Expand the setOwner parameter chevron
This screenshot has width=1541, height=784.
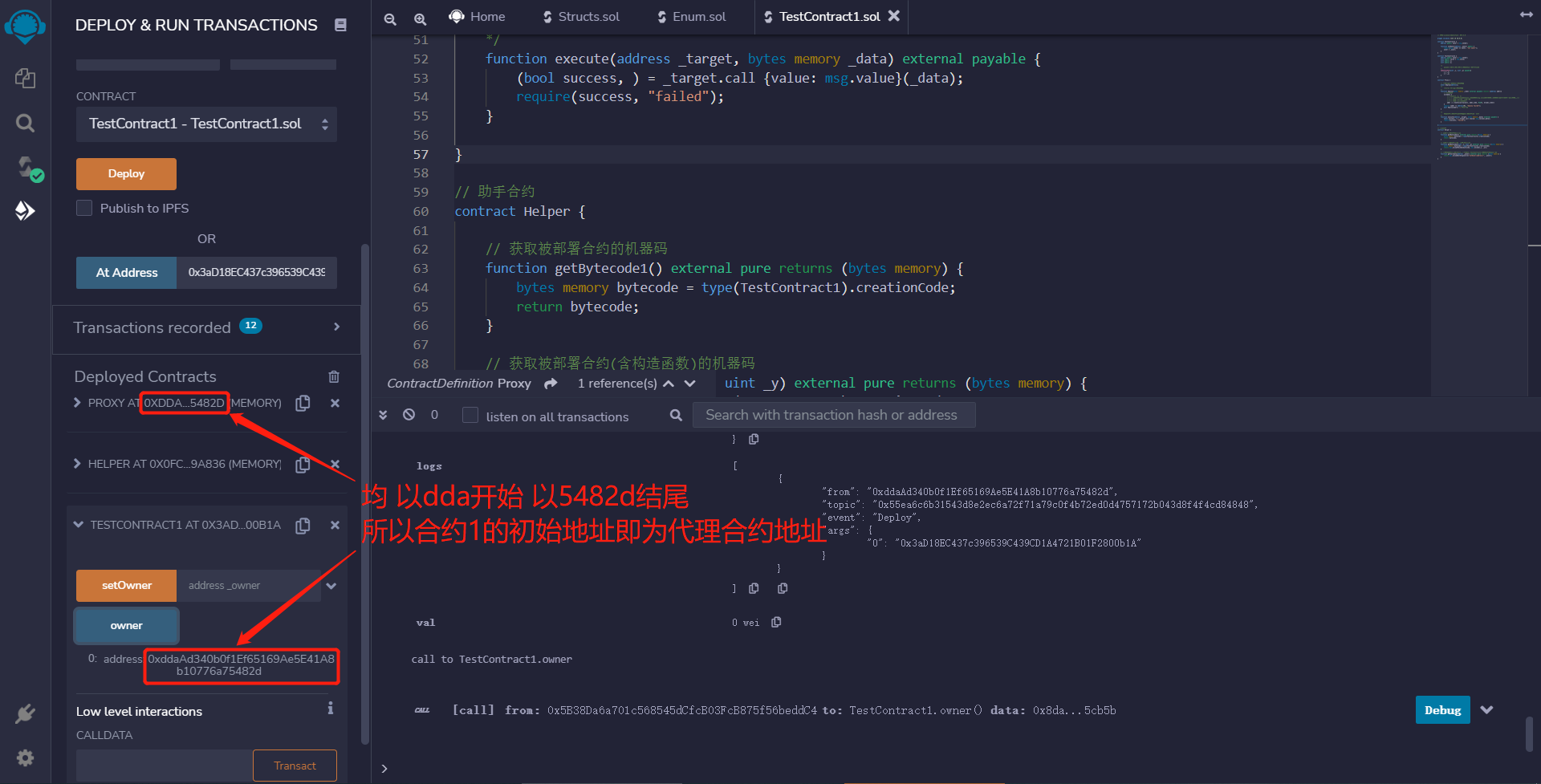point(331,586)
